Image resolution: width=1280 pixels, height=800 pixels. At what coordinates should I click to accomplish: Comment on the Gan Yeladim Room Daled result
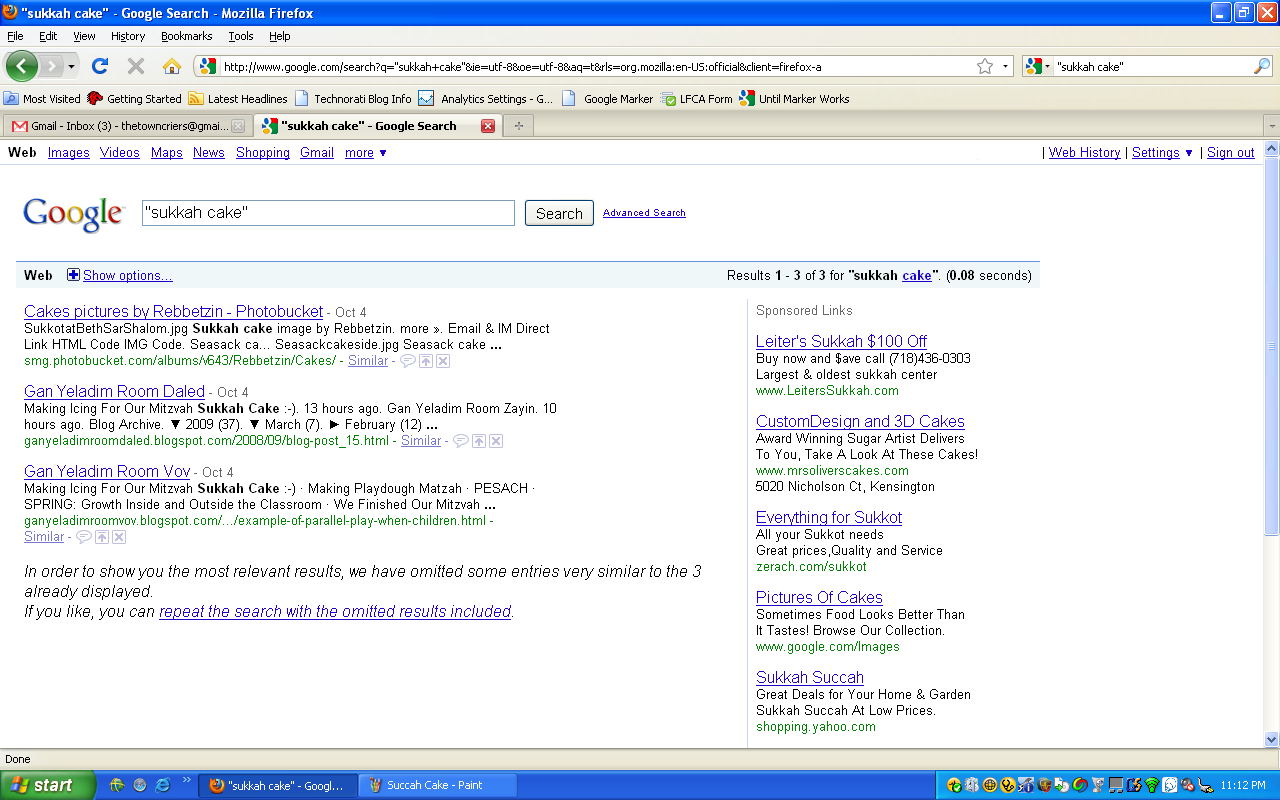tap(461, 441)
